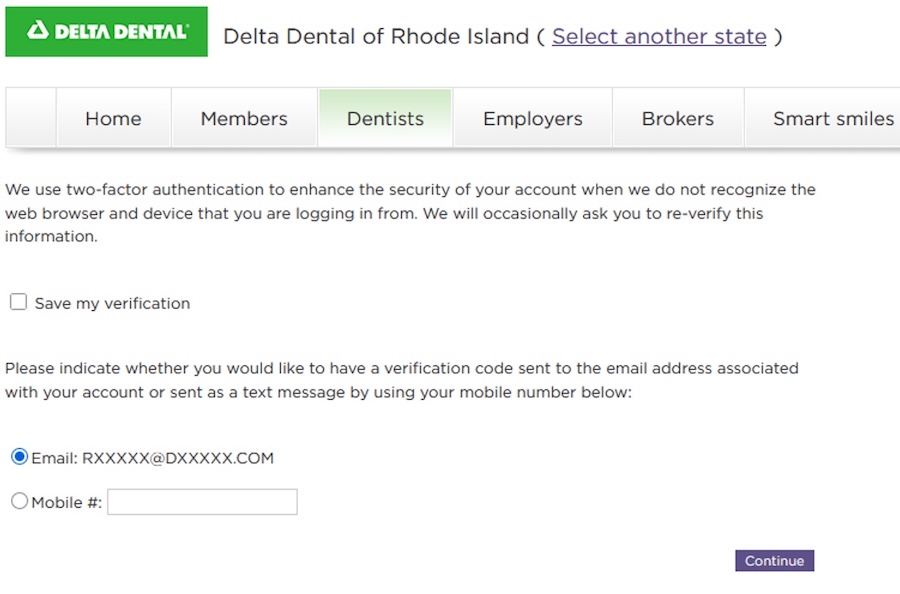The width and height of the screenshot is (900, 594).
Task: Click the green Delta Dental logo
Action: click(x=106, y=32)
